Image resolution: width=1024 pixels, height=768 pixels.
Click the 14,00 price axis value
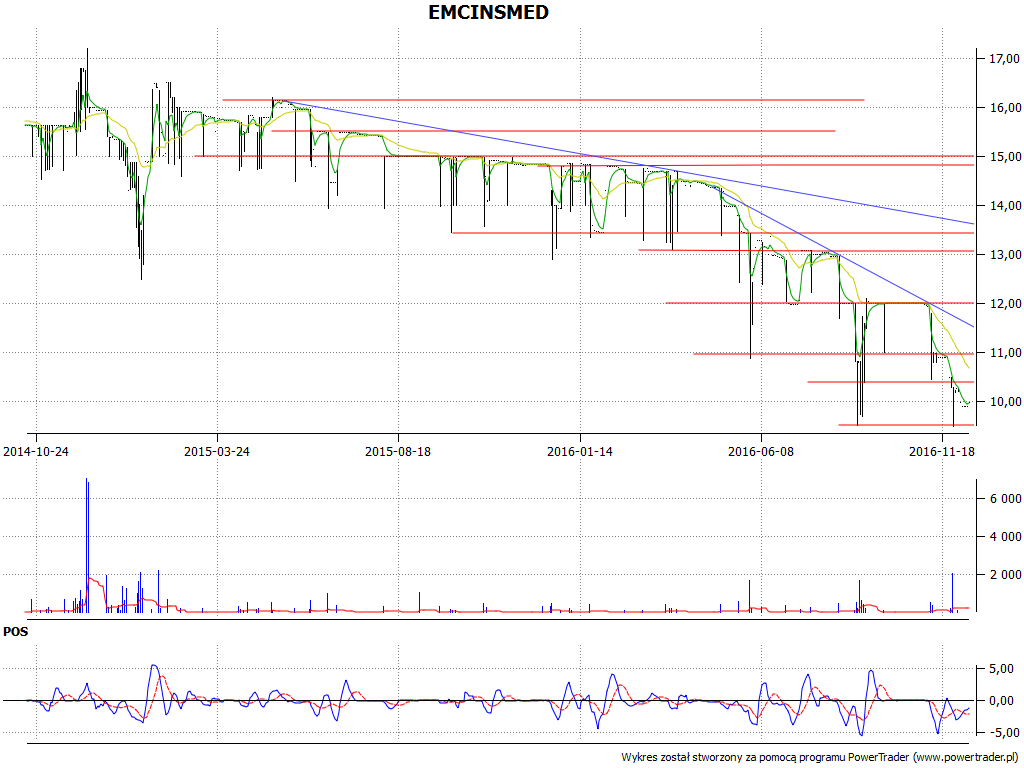pyautogui.click(x=1004, y=206)
